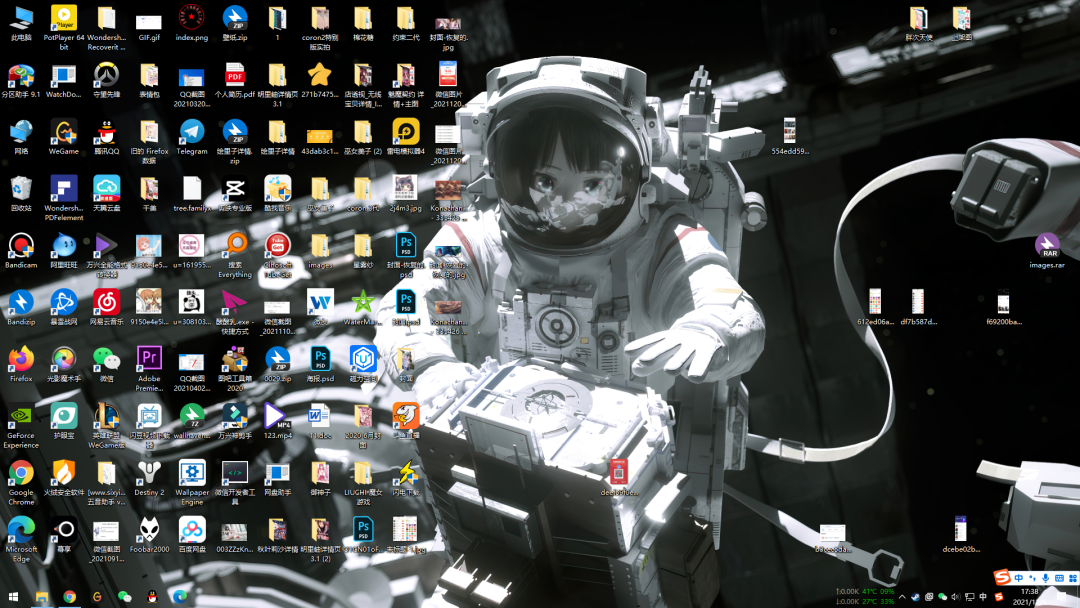The image size is (1080, 608).
Task: Select the 海报.psd Photoshop file
Action: point(320,364)
